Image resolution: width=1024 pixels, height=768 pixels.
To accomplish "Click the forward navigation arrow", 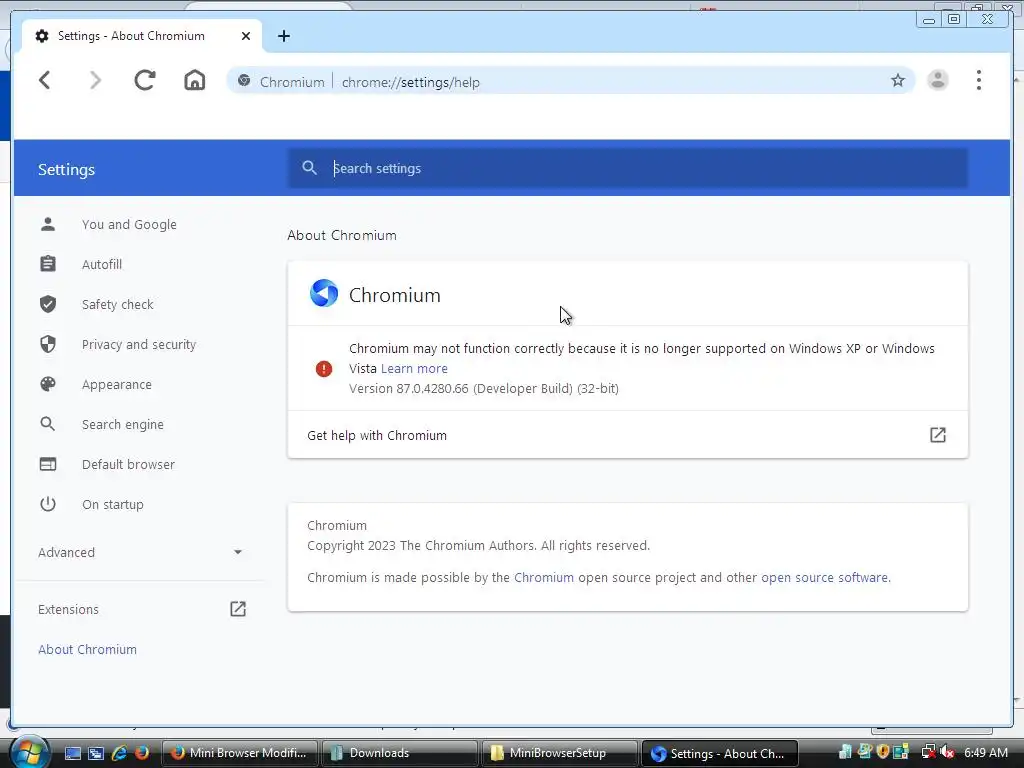I will [95, 80].
